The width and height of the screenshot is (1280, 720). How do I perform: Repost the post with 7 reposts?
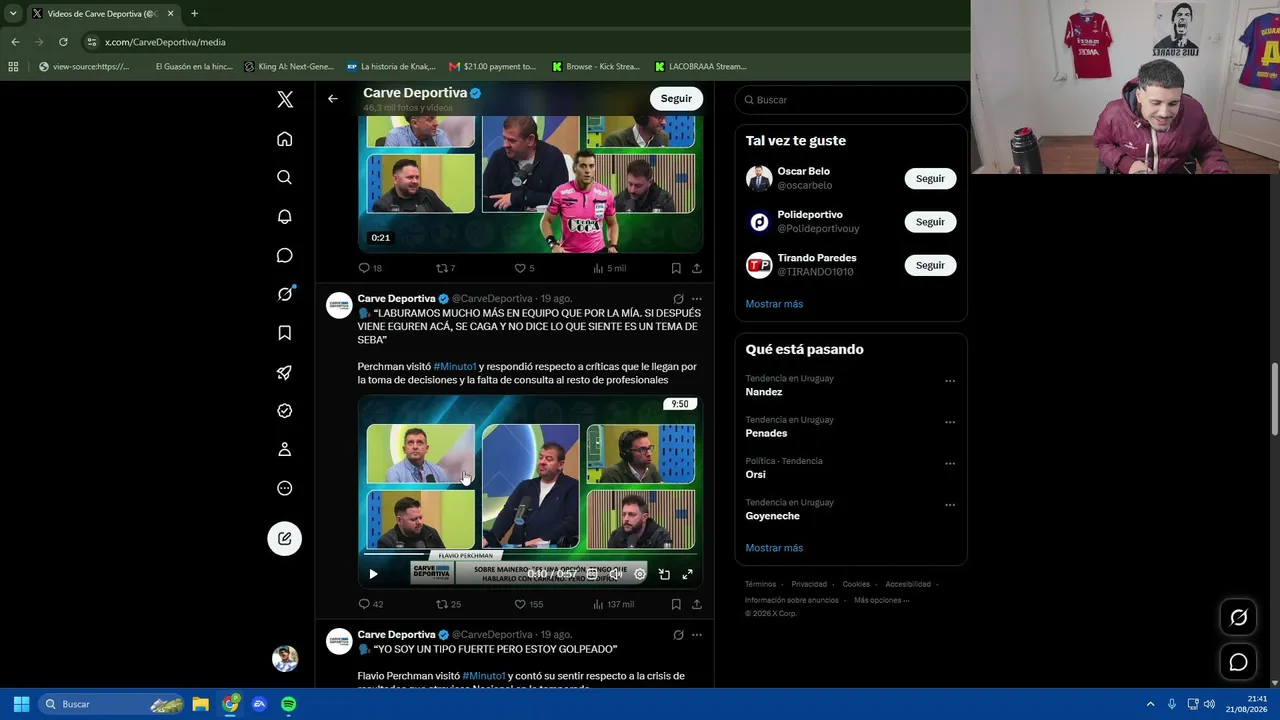click(446, 268)
